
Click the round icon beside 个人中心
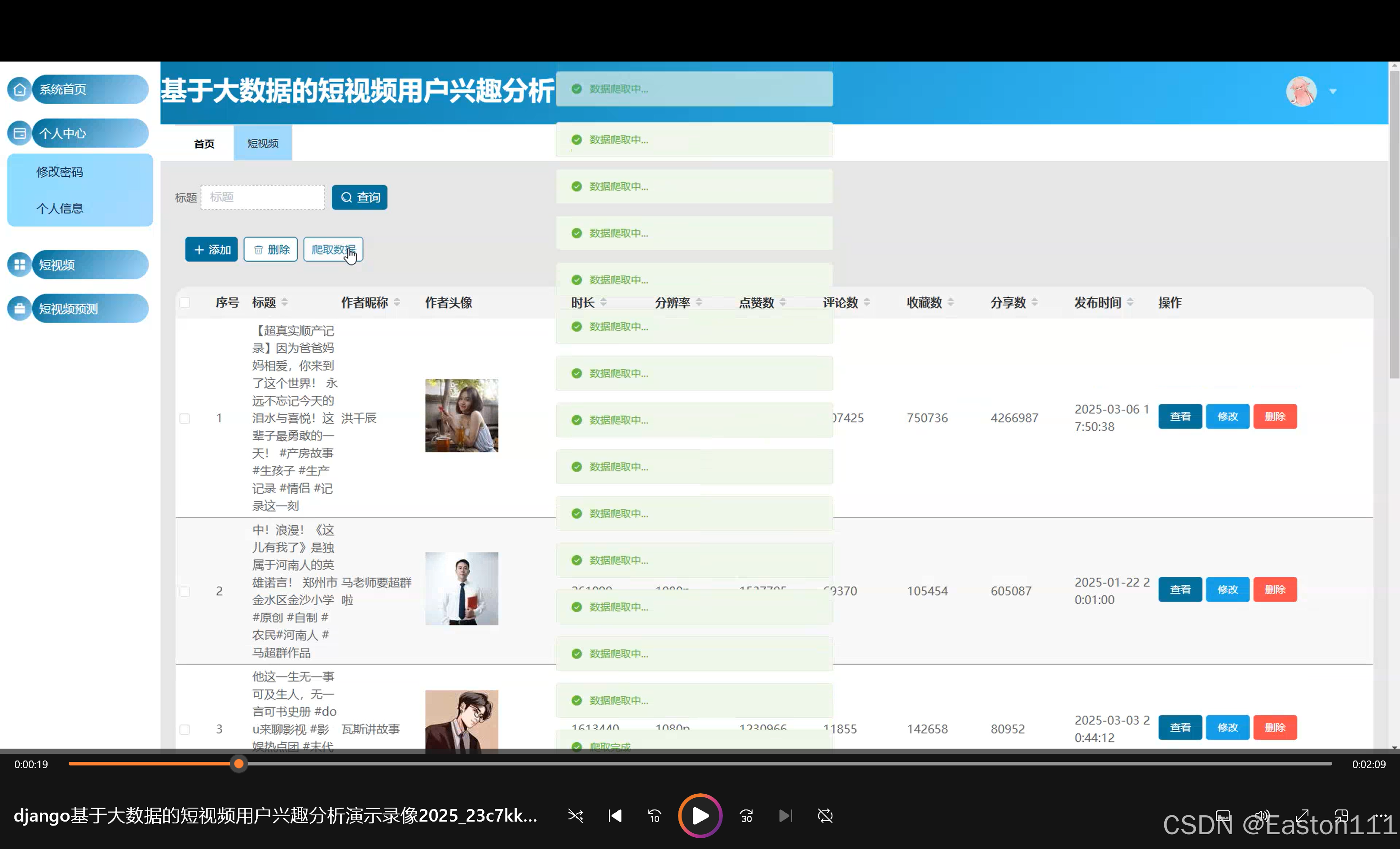click(x=19, y=133)
